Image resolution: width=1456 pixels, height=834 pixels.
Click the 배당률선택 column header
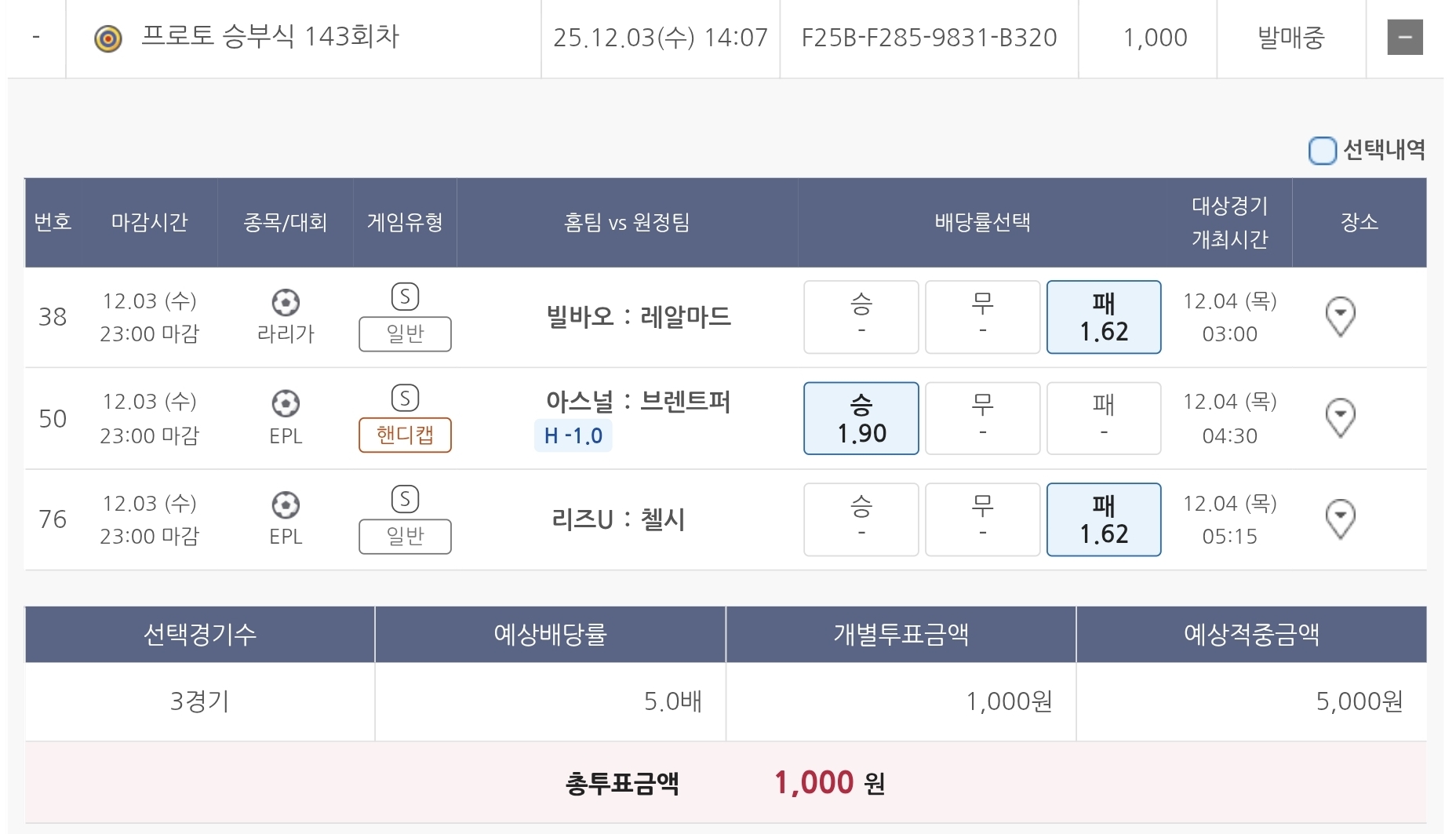click(x=982, y=223)
